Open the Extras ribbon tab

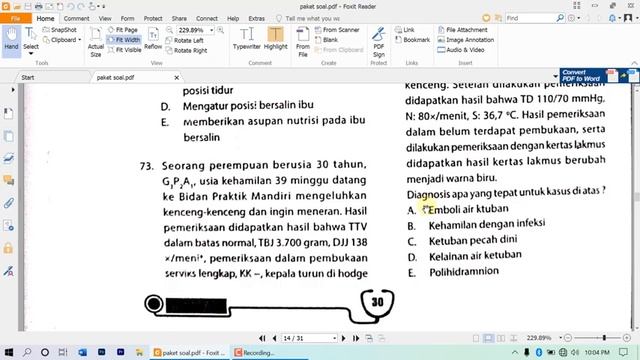coord(256,18)
